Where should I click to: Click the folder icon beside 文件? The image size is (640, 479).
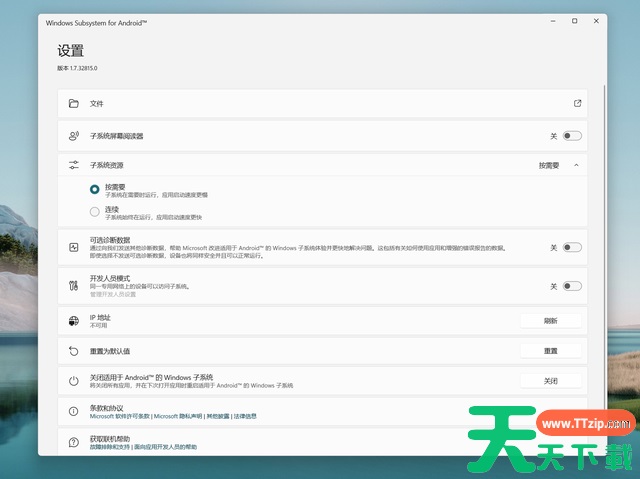pyautogui.click(x=73, y=104)
